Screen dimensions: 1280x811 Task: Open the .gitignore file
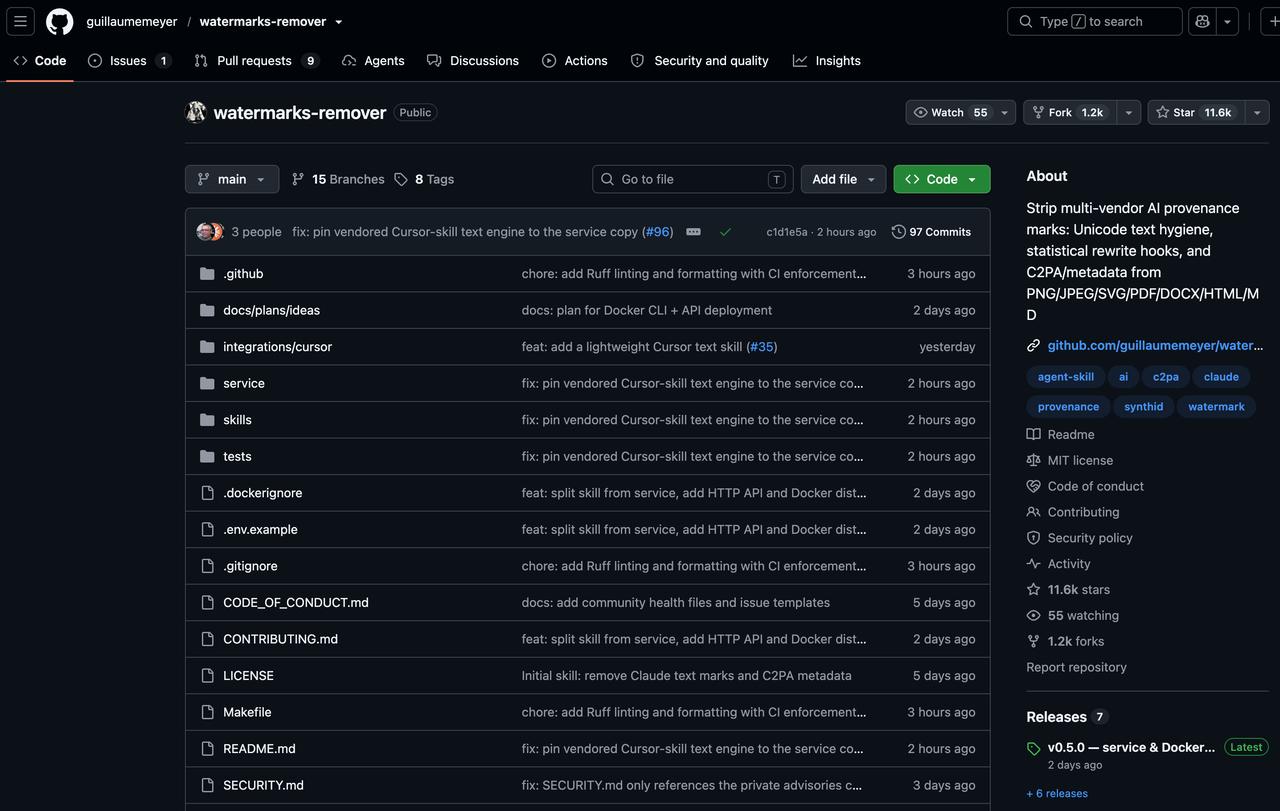[250, 566]
